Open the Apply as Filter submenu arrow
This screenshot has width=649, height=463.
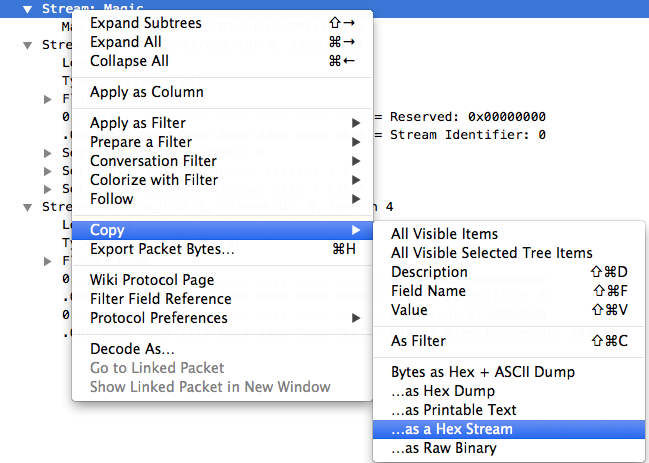(x=356, y=123)
